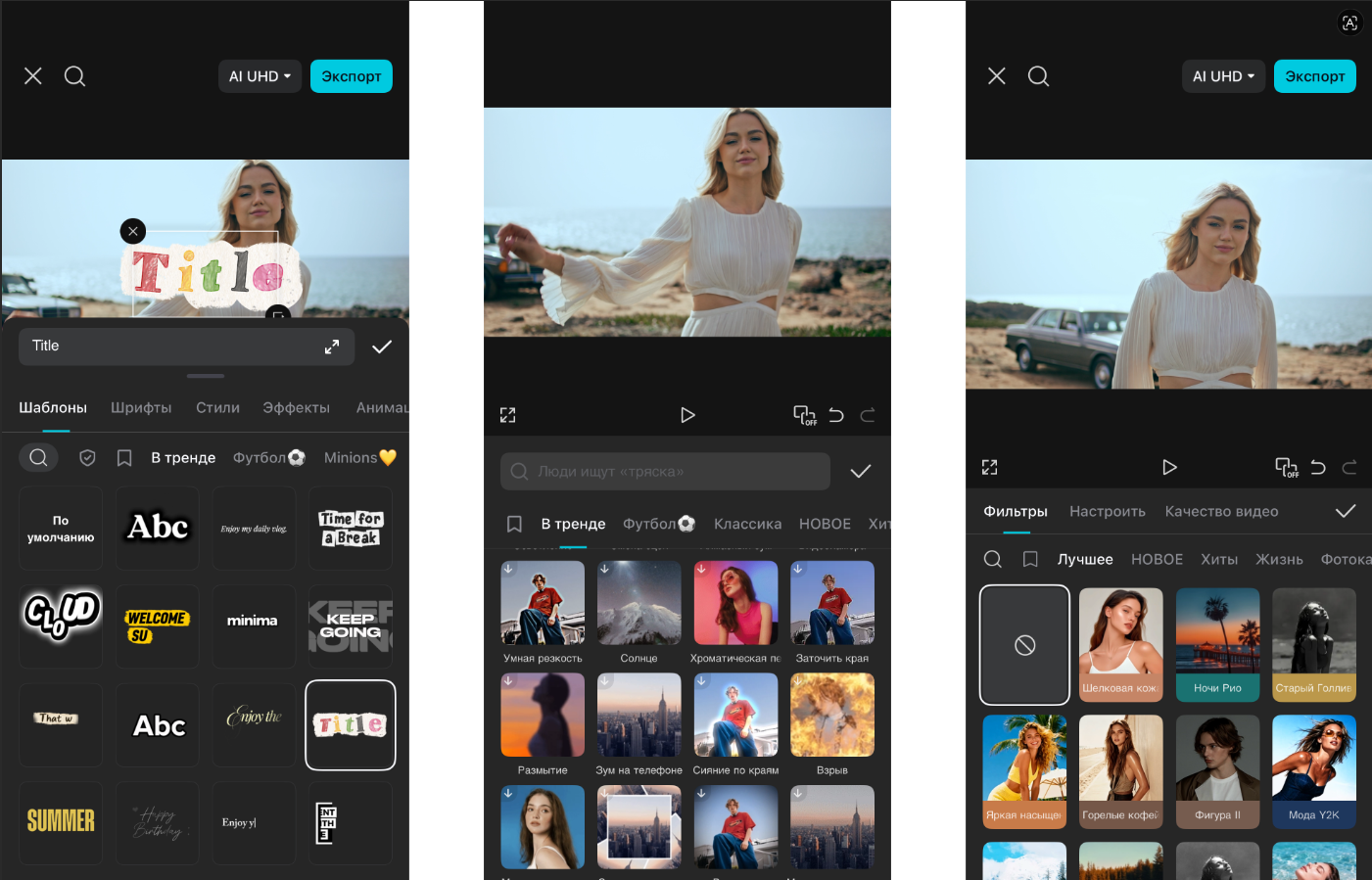Image resolution: width=1372 pixels, height=880 pixels.
Task: Click Экспорт in the left screen
Action: [x=352, y=76]
